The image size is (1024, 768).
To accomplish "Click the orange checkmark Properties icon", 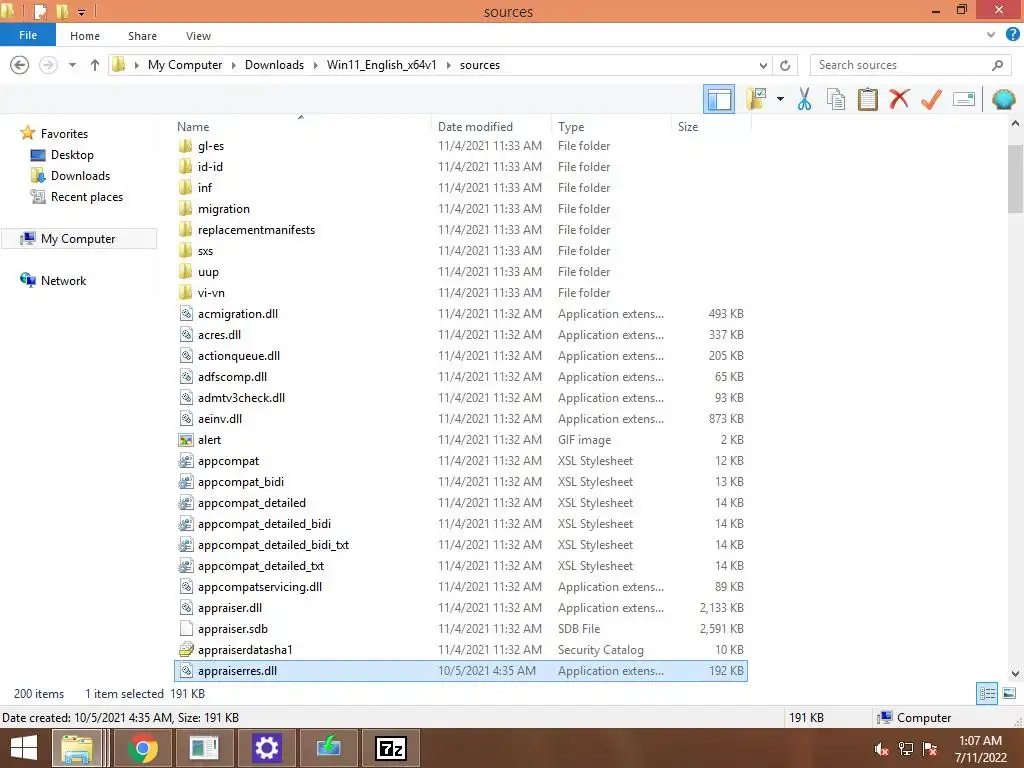I will point(931,100).
